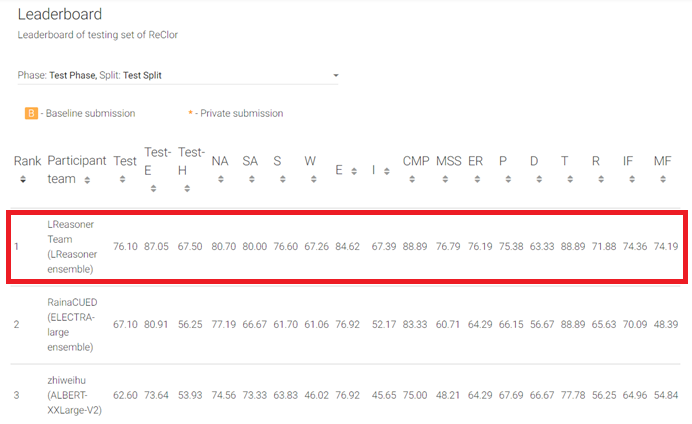
Task: Open the Phase and Split dropdown
Action: point(177,76)
